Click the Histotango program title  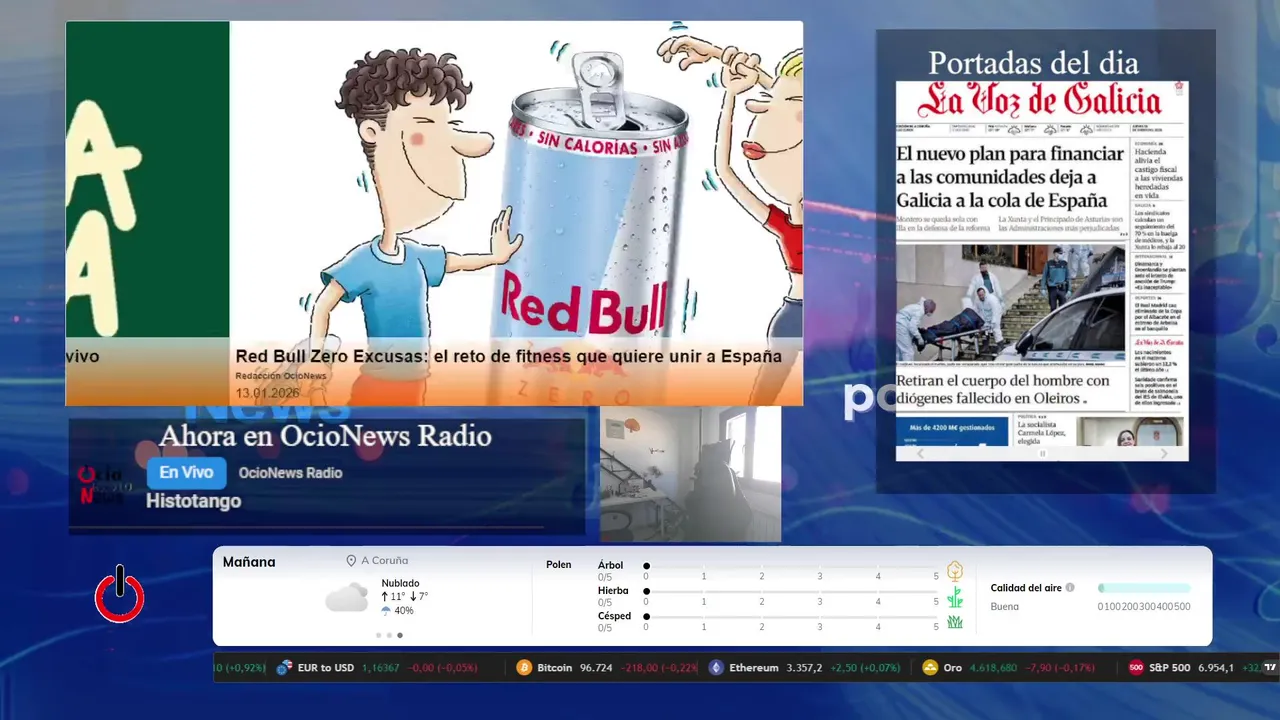193,500
